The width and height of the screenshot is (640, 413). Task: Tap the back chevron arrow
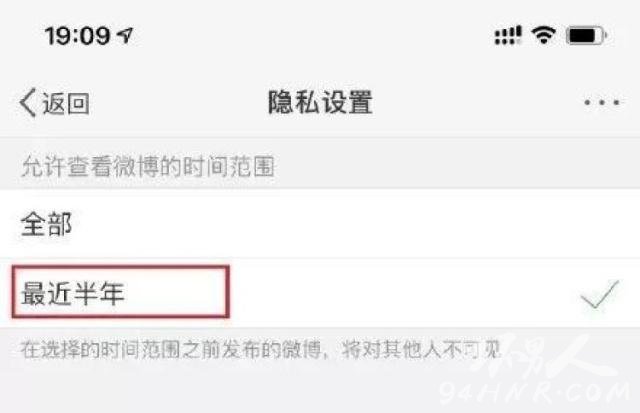pos(28,103)
